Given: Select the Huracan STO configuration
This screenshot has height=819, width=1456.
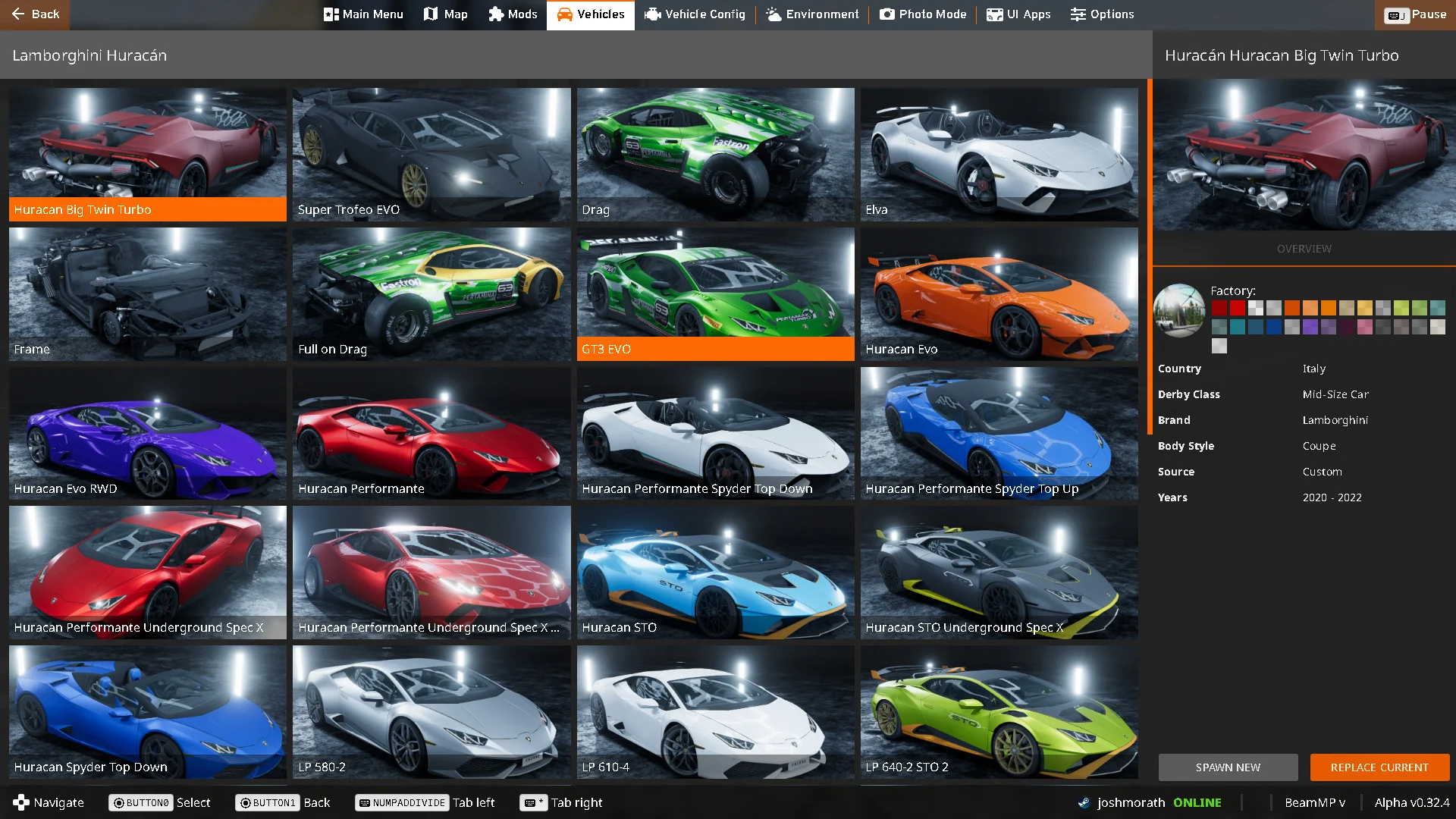Looking at the screenshot, I should coord(715,573).
